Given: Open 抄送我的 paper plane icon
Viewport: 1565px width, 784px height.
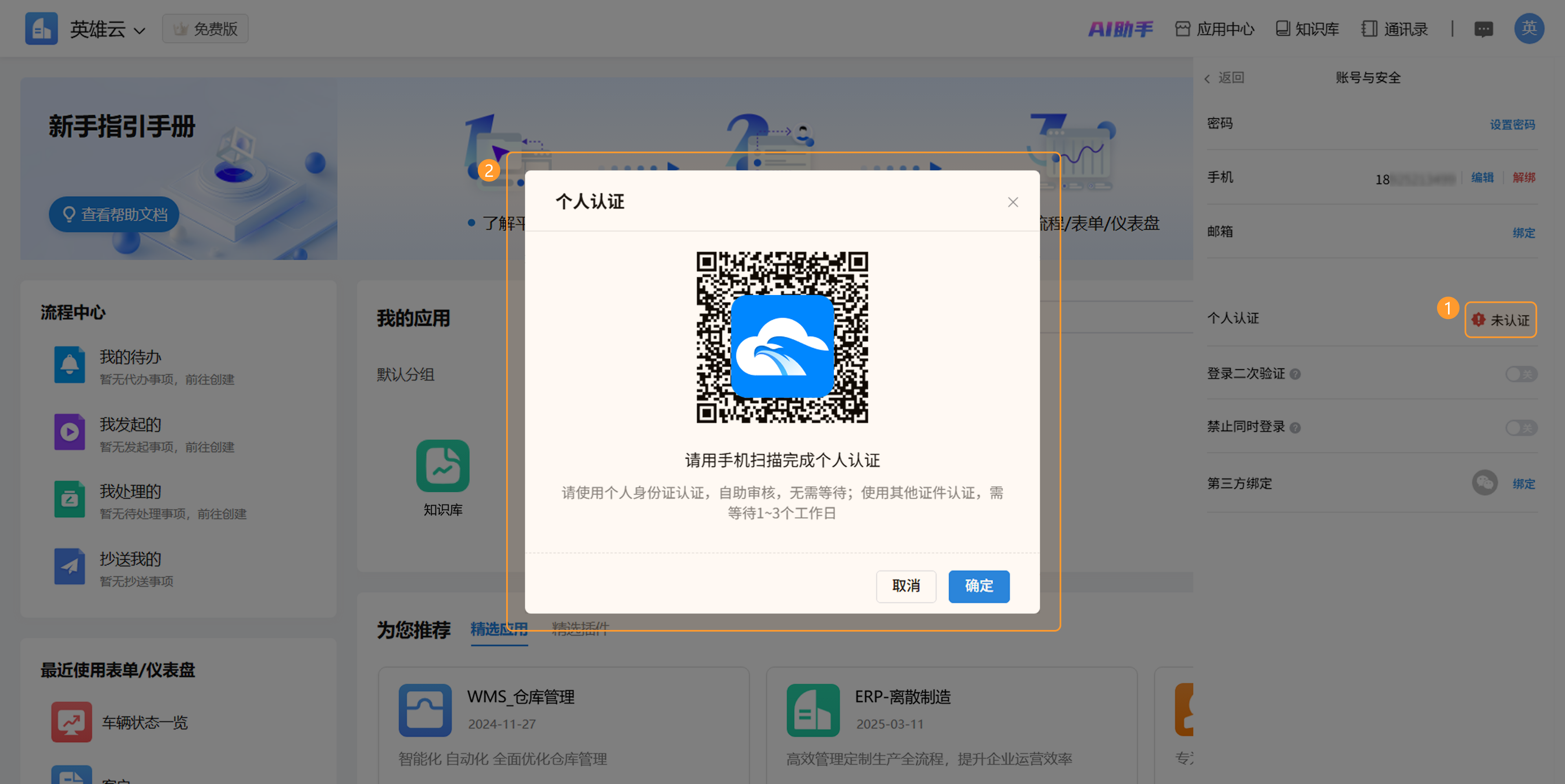Looking at the screenshot, I should click(x=69, y=566).
